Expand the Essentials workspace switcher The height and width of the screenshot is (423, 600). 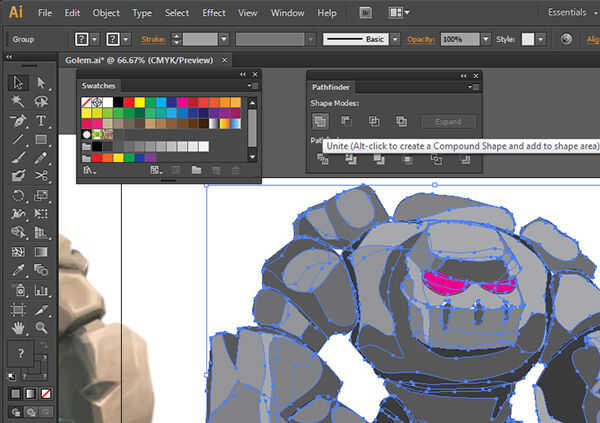(x=570, y=13)
